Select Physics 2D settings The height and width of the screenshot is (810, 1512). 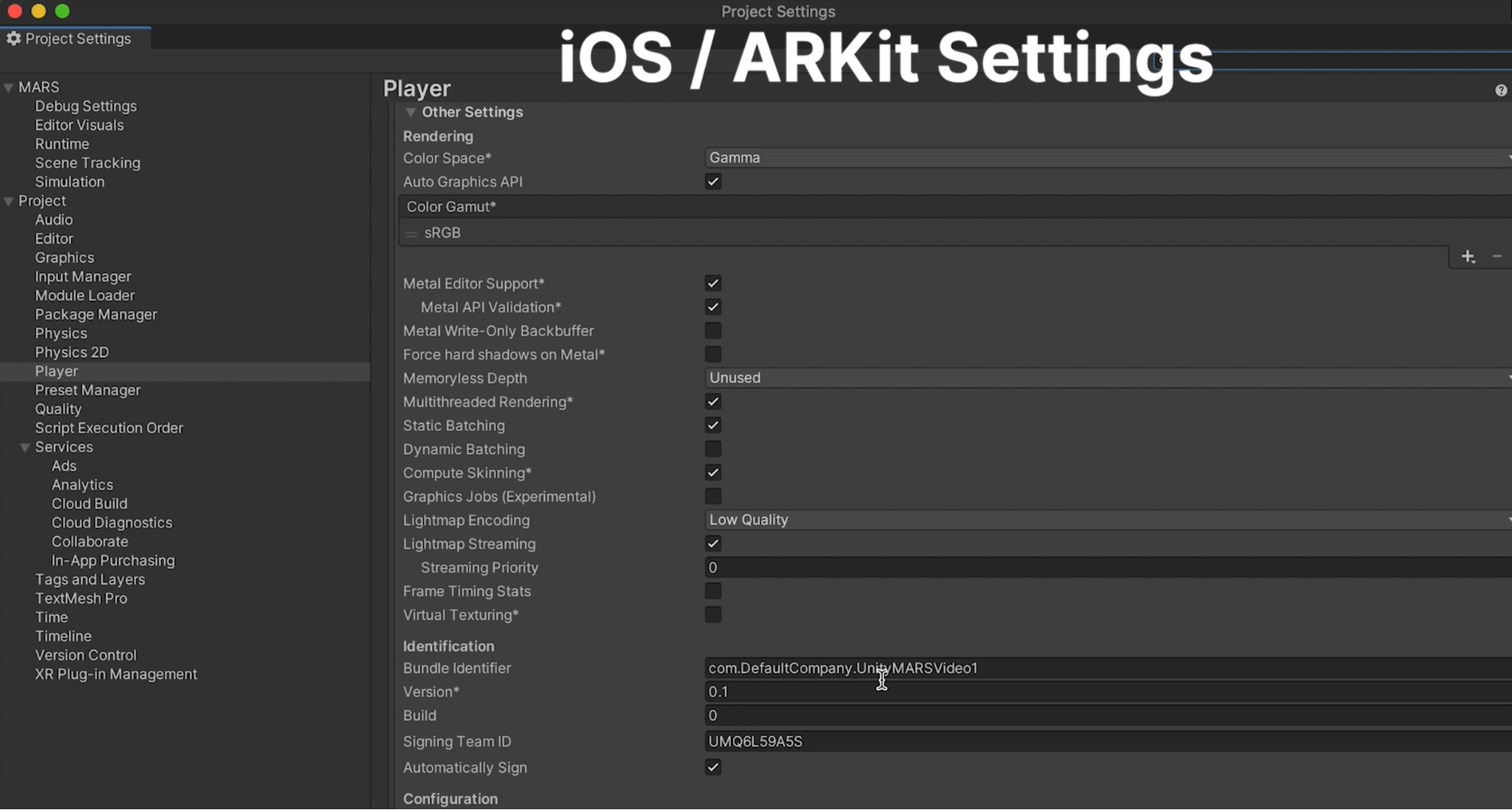pyautogui.click(x=72, y=352)
